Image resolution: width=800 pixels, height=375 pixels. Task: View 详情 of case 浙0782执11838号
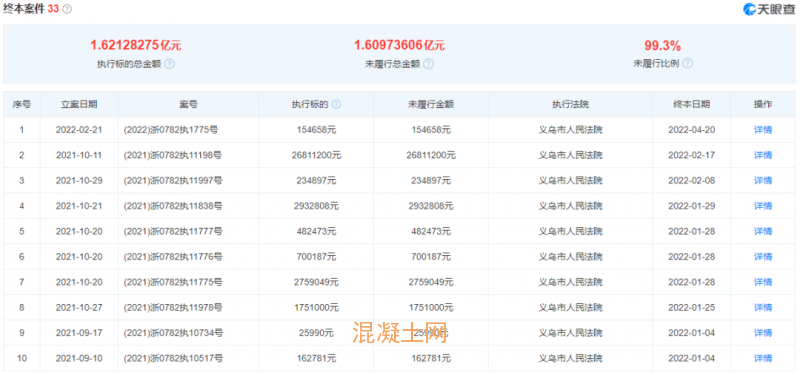click(x=763, y=206)
